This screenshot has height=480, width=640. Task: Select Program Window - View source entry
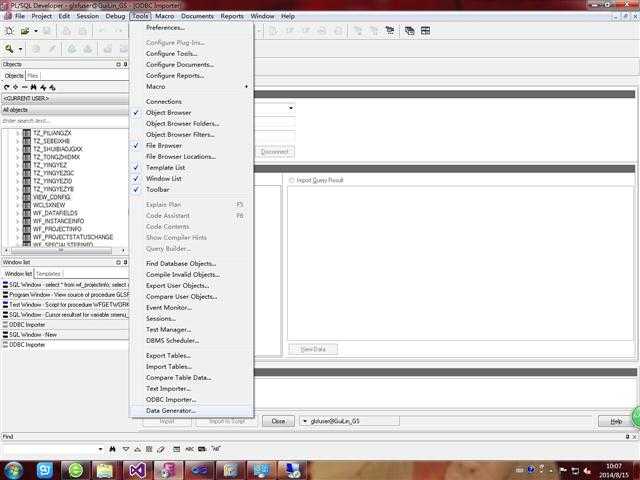pos(65,295)
